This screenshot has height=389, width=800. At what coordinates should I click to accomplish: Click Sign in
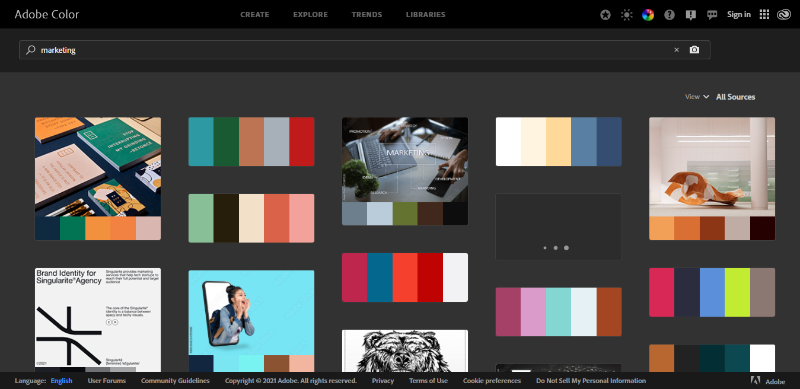click(x=739, y=15)
